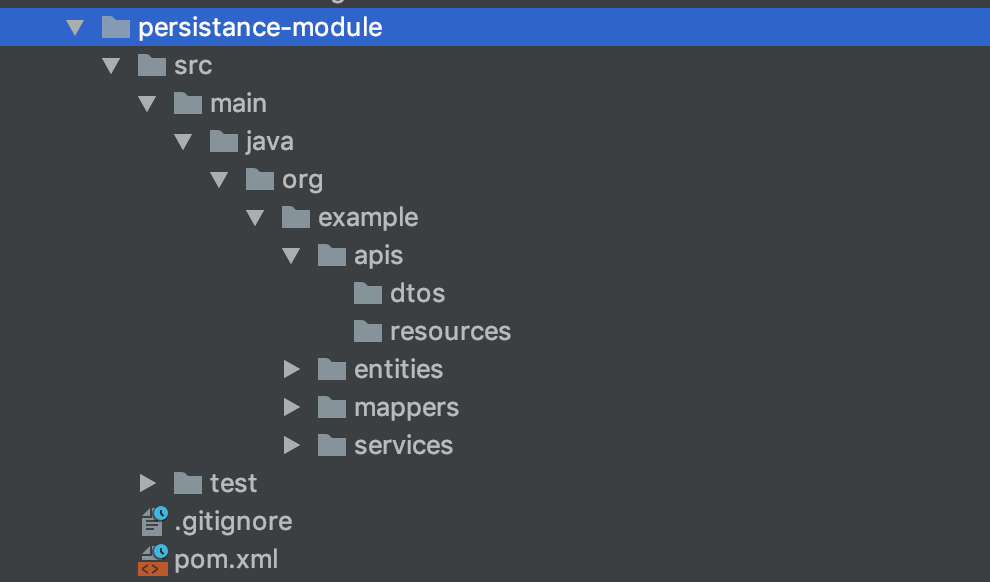Collapse the persistance-module root node

(x=75, y=27)
